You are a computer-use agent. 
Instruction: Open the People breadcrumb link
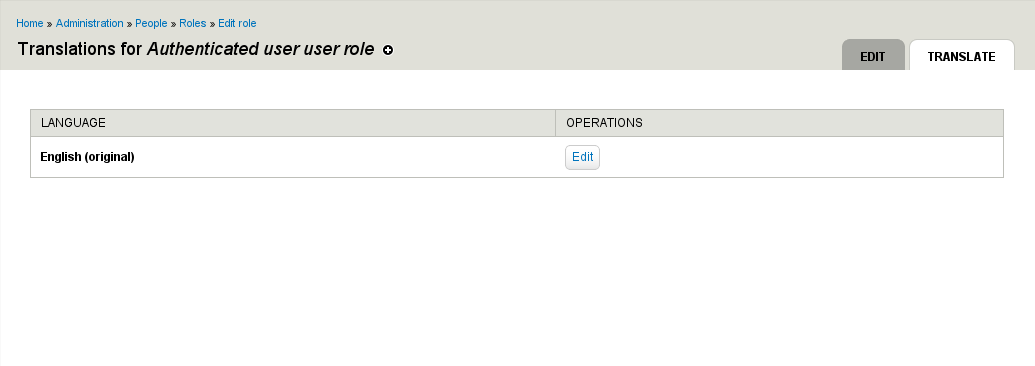tap(151, 23)
